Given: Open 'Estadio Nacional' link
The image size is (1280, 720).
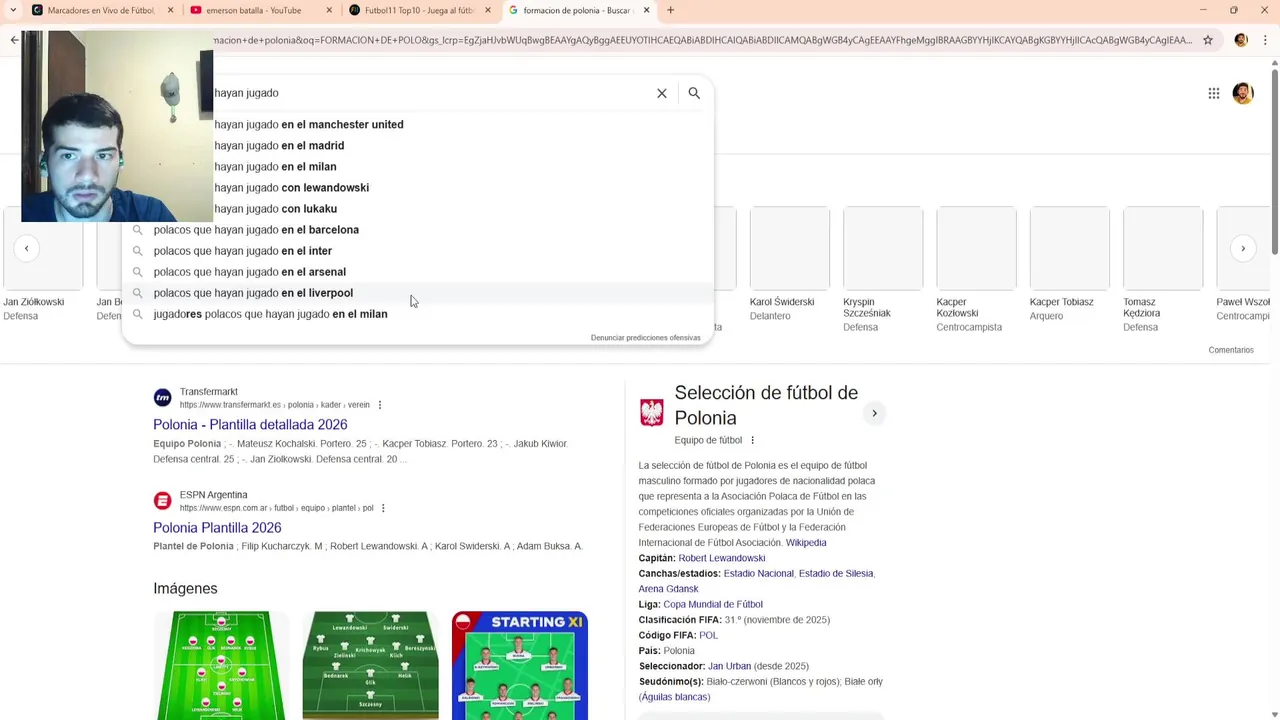Looking at the screenshot, I should (x=758, y=573).
